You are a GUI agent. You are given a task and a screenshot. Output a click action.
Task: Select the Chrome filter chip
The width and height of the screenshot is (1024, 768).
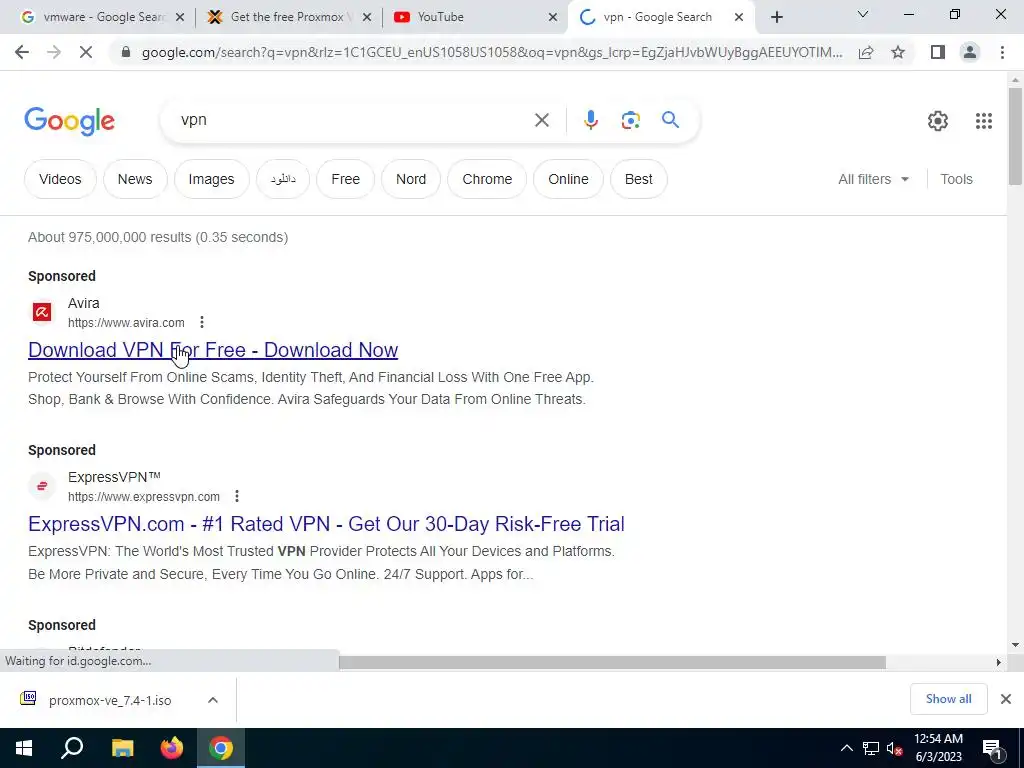(x=487, y=179)
